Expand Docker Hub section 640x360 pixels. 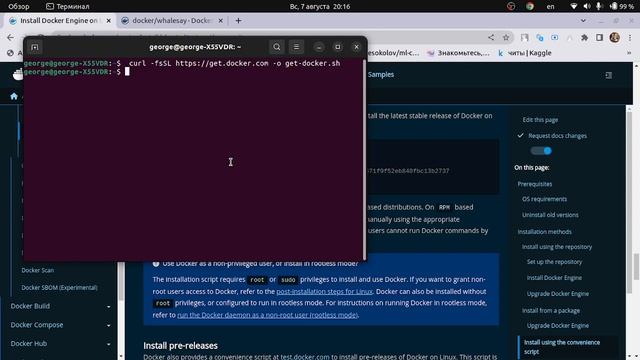coord(60,344)
